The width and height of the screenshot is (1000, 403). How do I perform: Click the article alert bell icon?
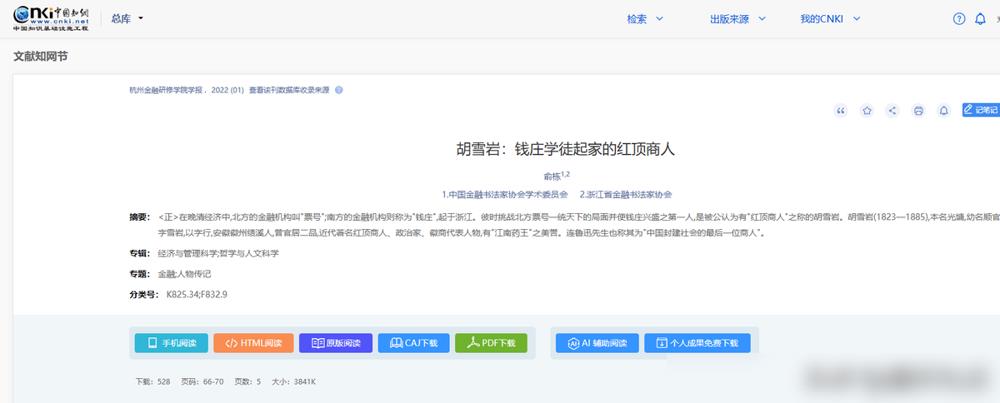click(943, 111)
